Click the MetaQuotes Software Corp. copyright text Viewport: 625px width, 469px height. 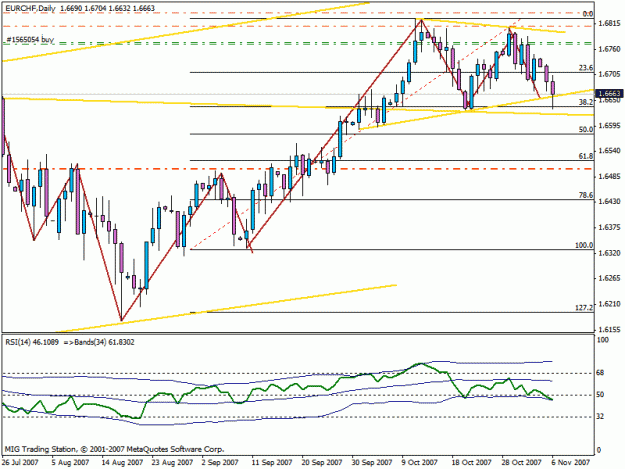(114, 449)
